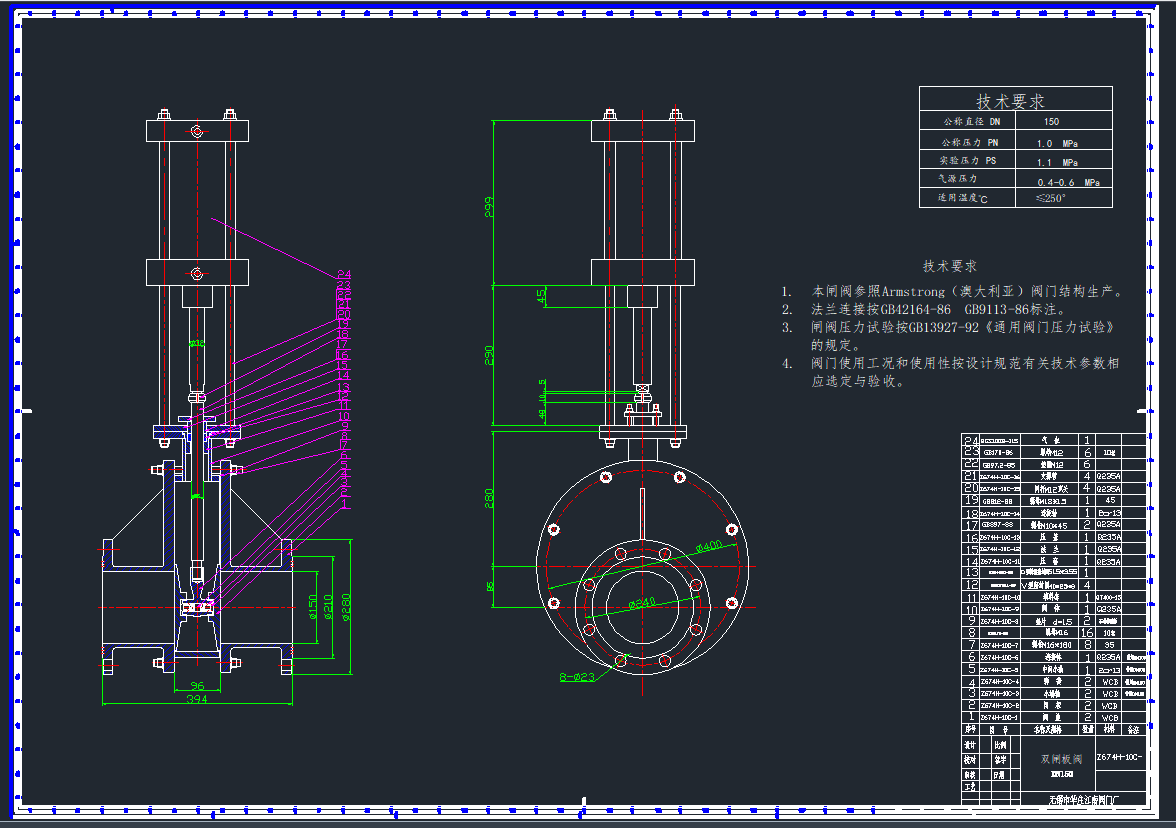Click the 8-ø23 bolt hole annotation
Screen dimensions: 1176x828
(577, 677)
